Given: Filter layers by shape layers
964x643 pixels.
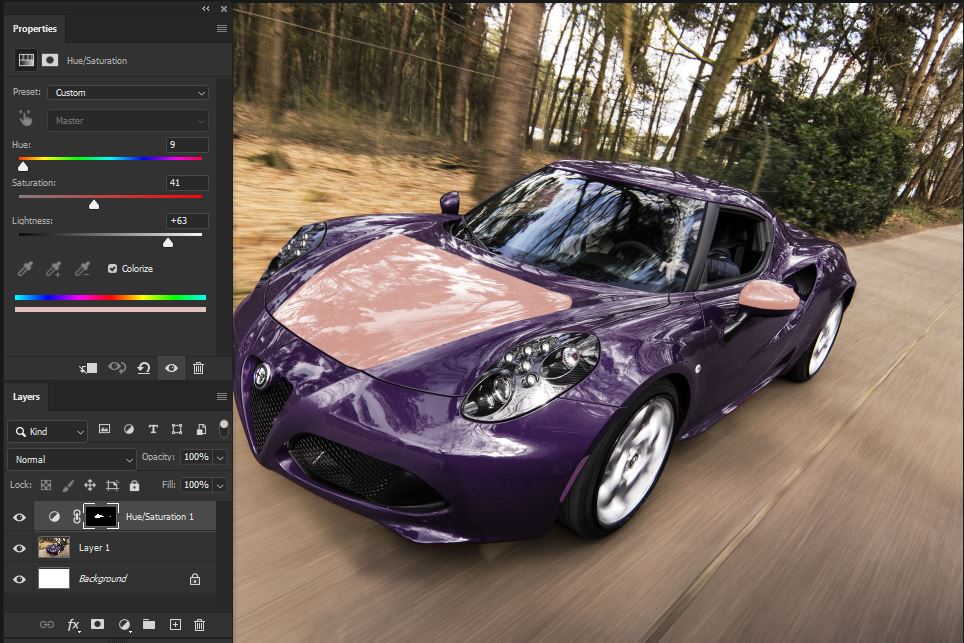Looking at the screenshot, I should [177, 429].
